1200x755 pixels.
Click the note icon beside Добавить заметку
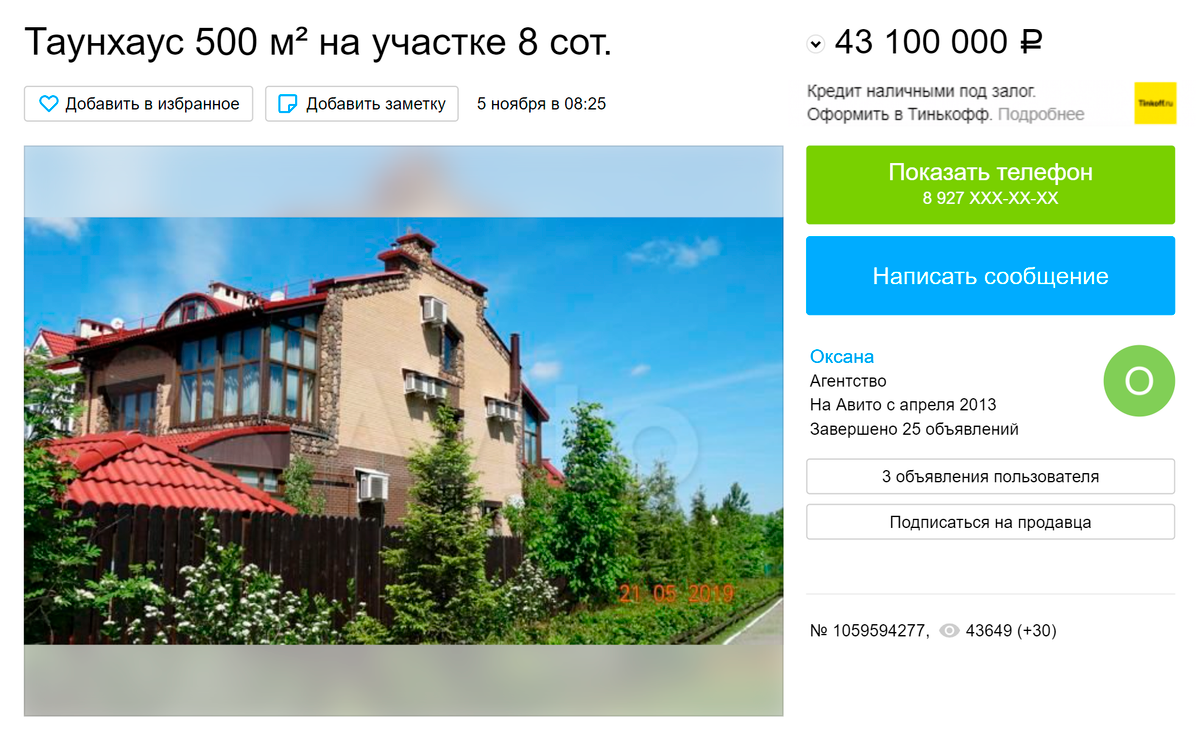[x=287, y=104]
